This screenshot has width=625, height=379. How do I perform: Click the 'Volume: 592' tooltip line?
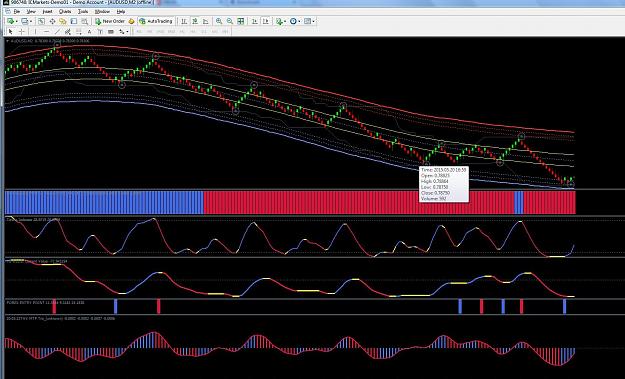[x=433, y=198]
